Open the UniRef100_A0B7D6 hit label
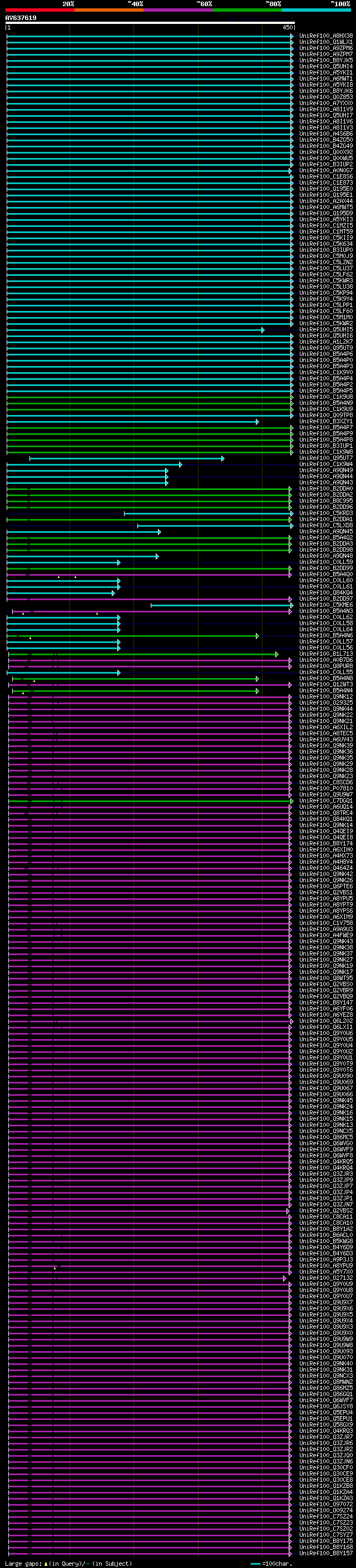 325,660
